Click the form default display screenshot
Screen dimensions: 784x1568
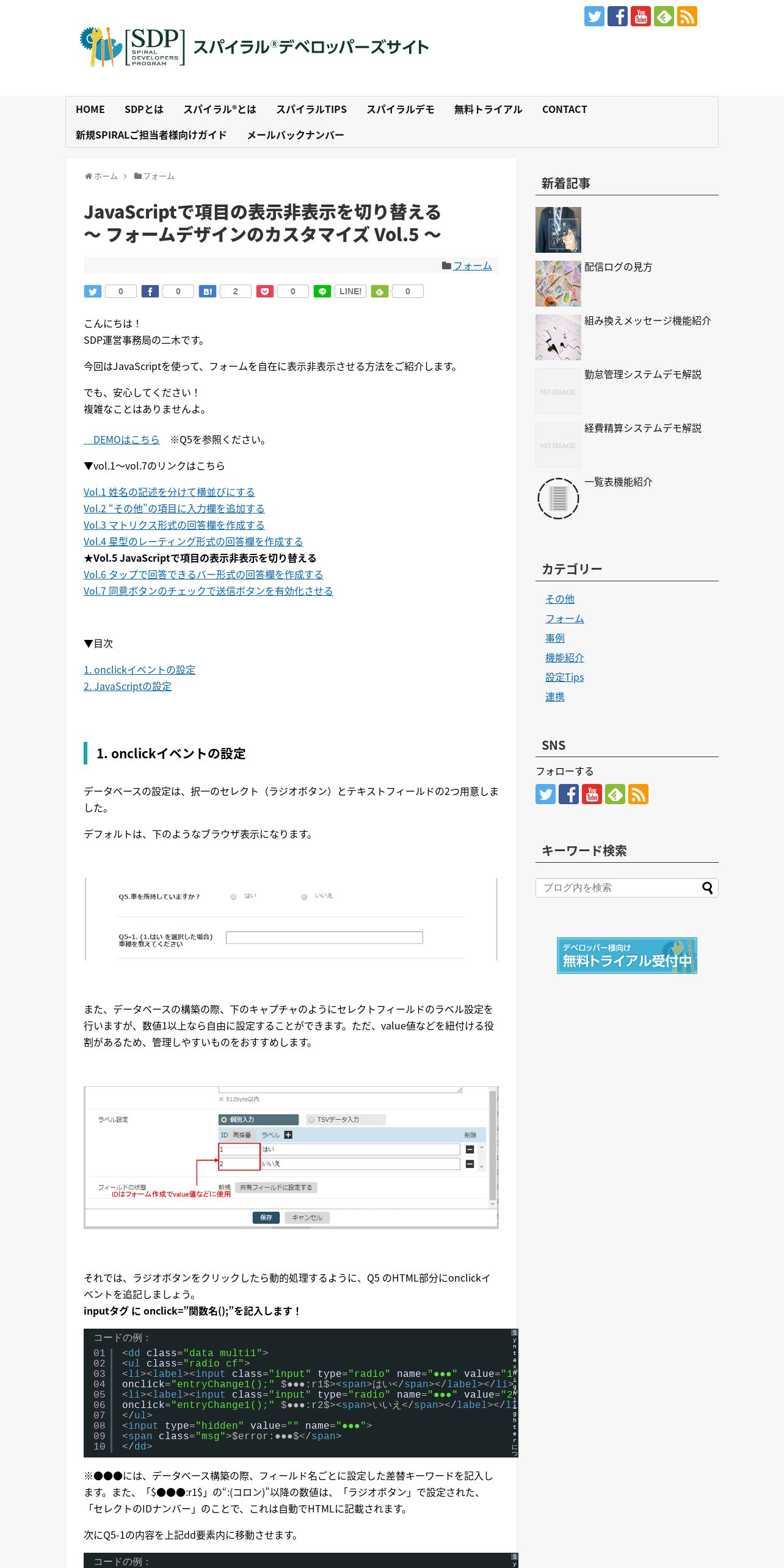click(x=291, y=919)
